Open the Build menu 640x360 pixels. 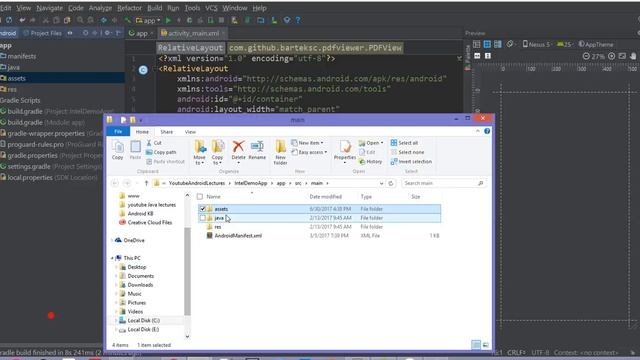tap(154, 8)
